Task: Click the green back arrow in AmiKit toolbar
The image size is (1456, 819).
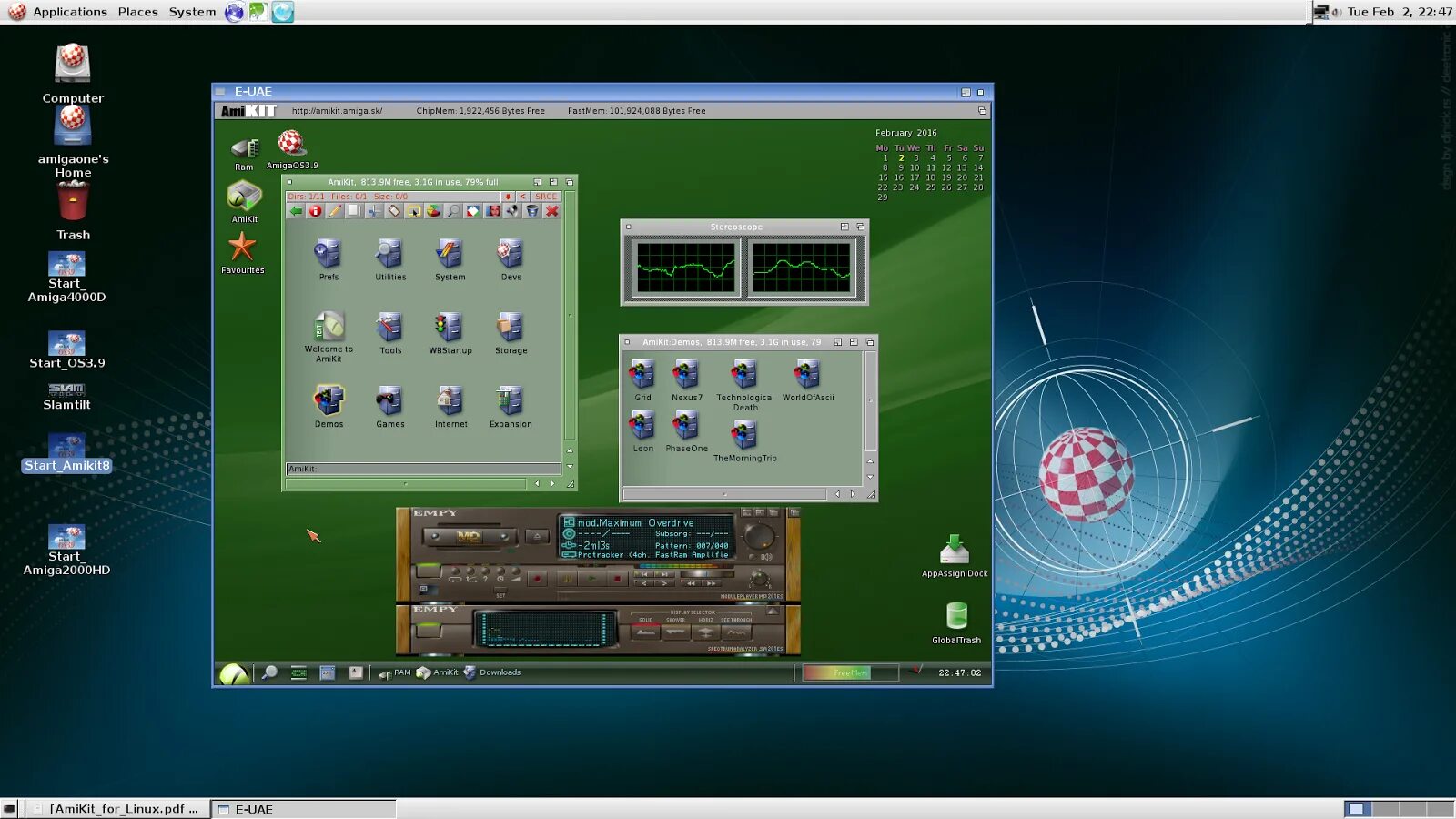Action: 296,211
